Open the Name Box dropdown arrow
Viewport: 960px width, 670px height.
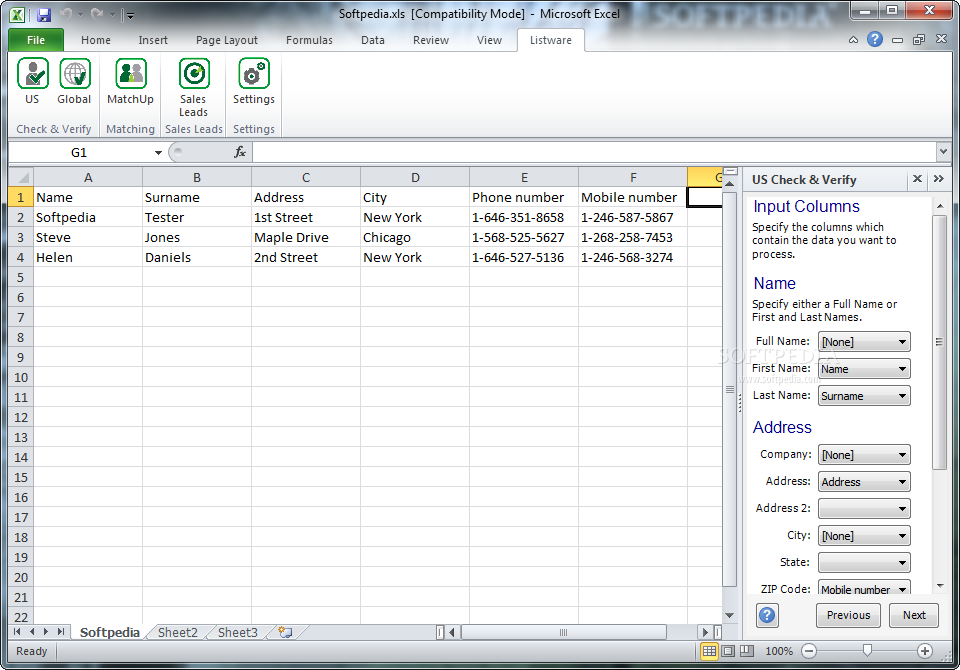pyautogui.click(x=158, y=152)
